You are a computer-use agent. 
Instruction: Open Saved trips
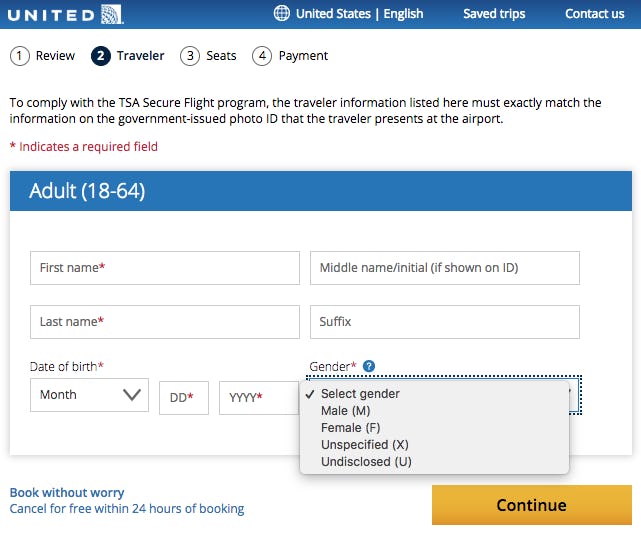click(x=494, y=14)
